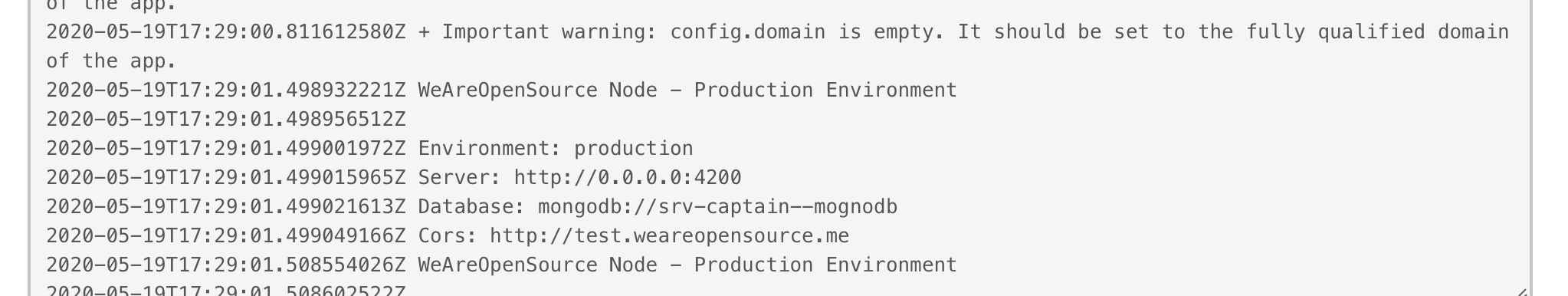The height and width of the screenshot is (296, 1568).
Task: Click the 'Database:' label in logs
Action: tap(472, 207)
